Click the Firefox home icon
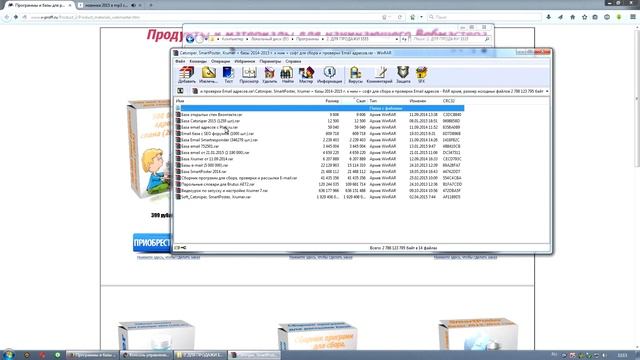640x360 pixels. (x=573, y=17)
